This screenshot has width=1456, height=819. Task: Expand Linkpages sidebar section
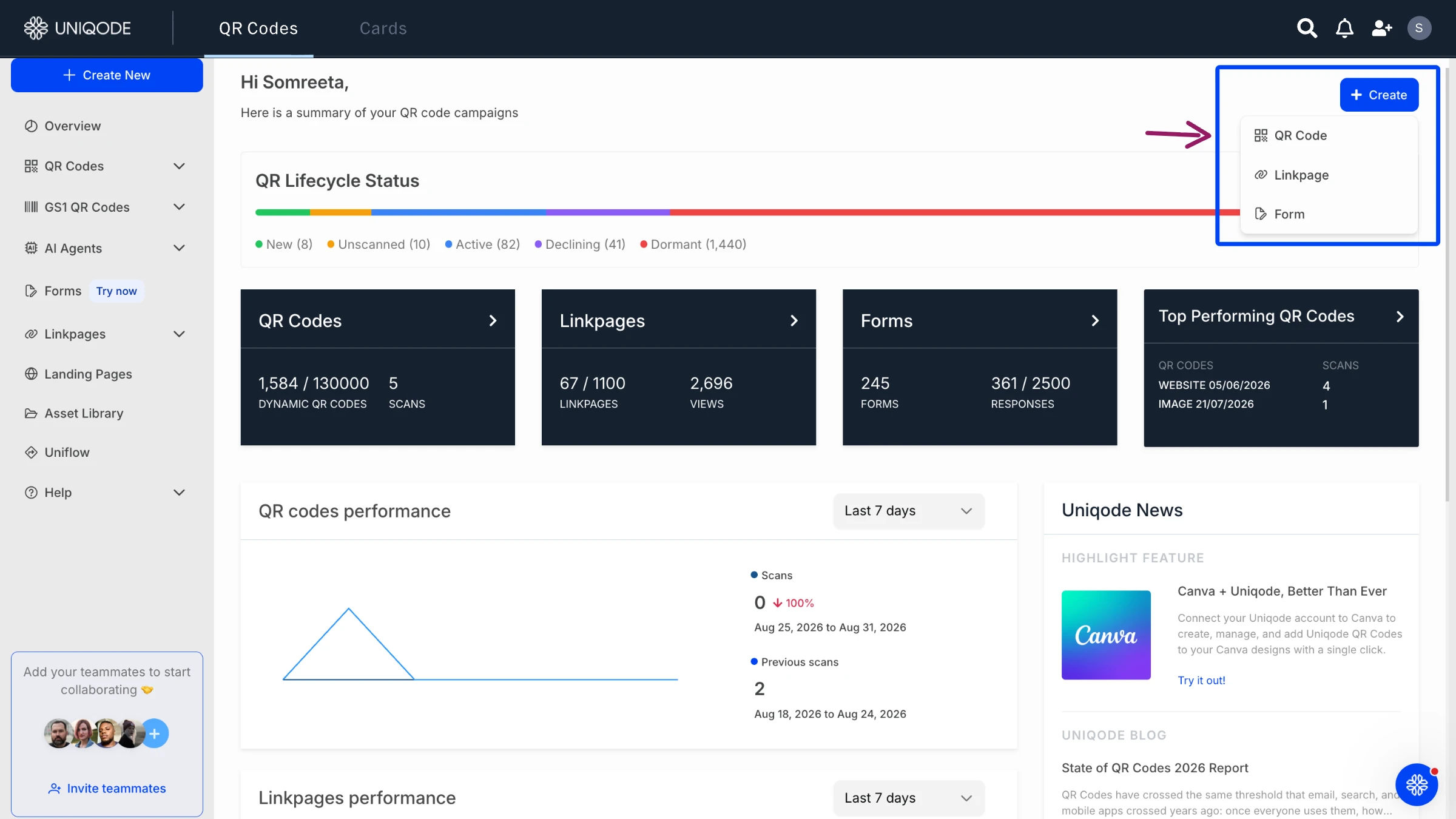tap(179, 334)
